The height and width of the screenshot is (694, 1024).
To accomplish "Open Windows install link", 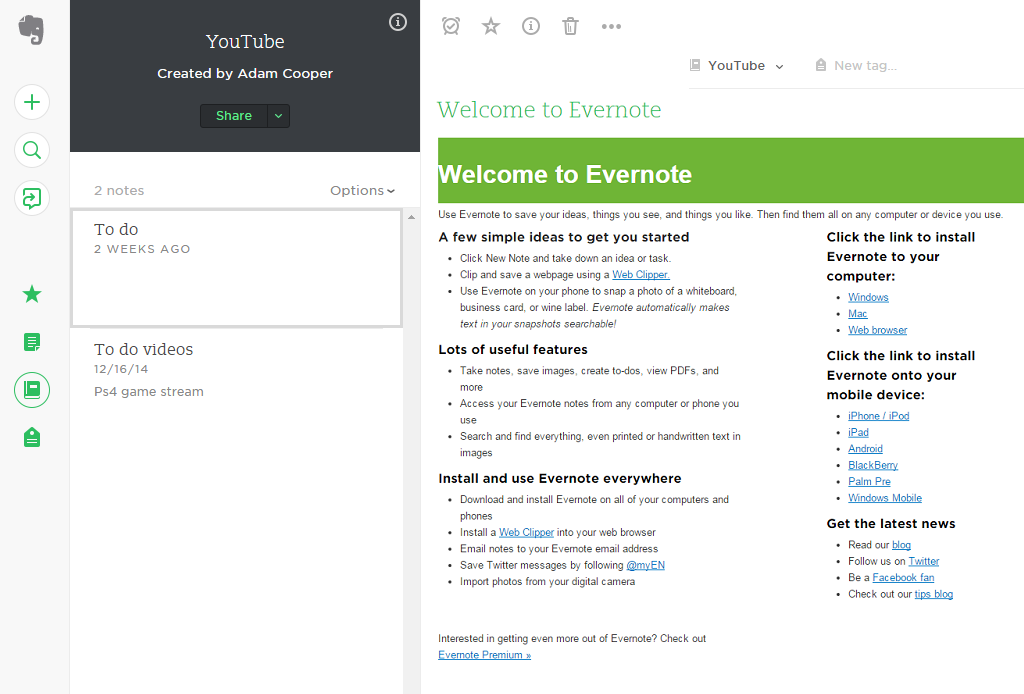I will (x=868, y=297).
